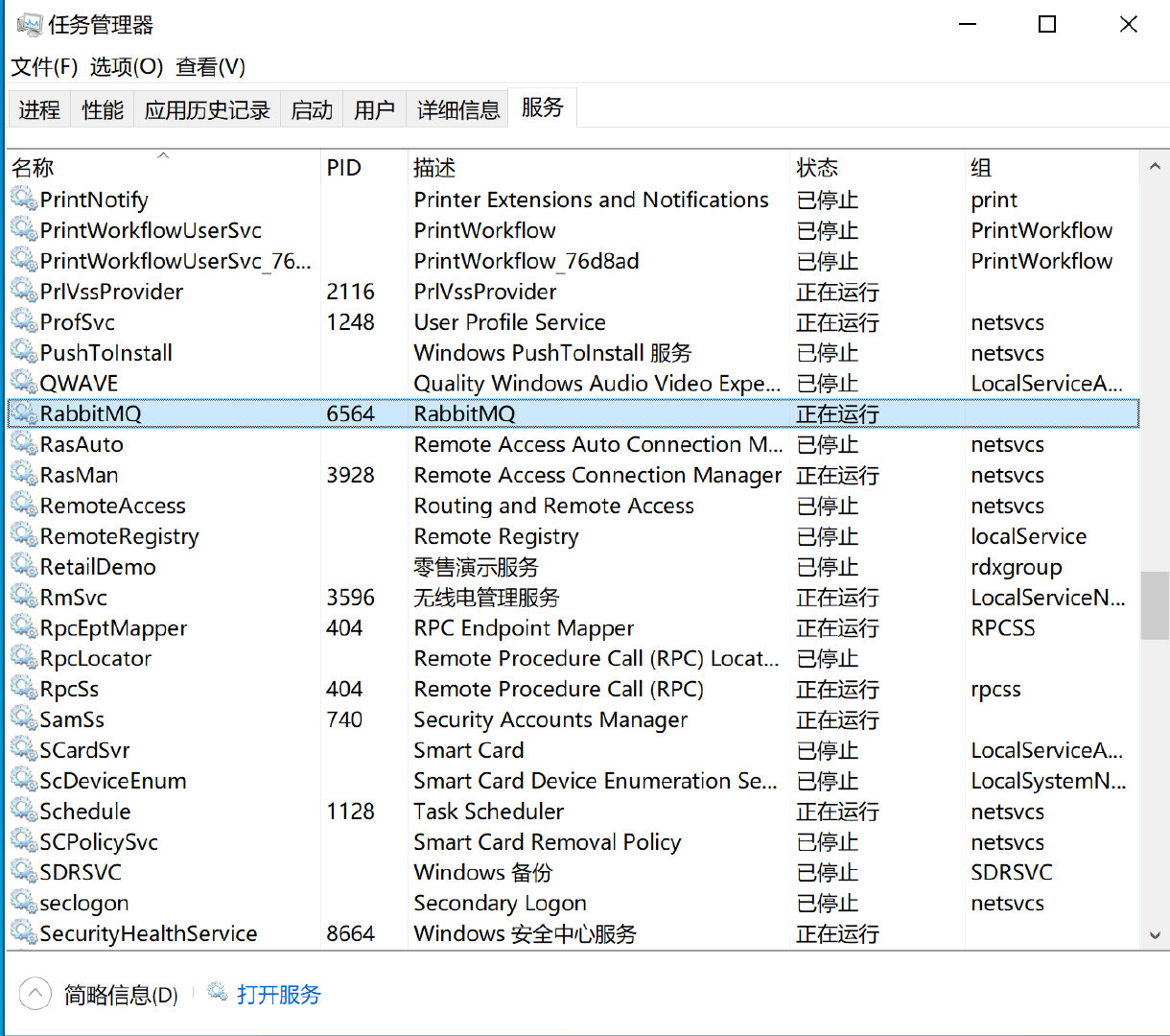Open the 打开服务 link

click(279, 995)
